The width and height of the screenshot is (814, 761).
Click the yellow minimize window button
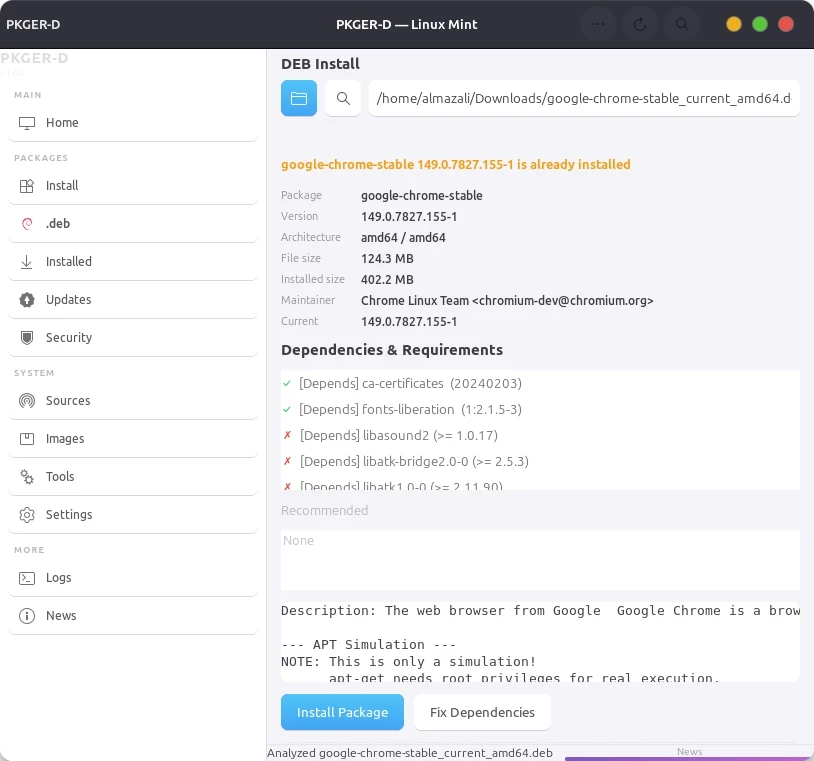coord(734,24)
